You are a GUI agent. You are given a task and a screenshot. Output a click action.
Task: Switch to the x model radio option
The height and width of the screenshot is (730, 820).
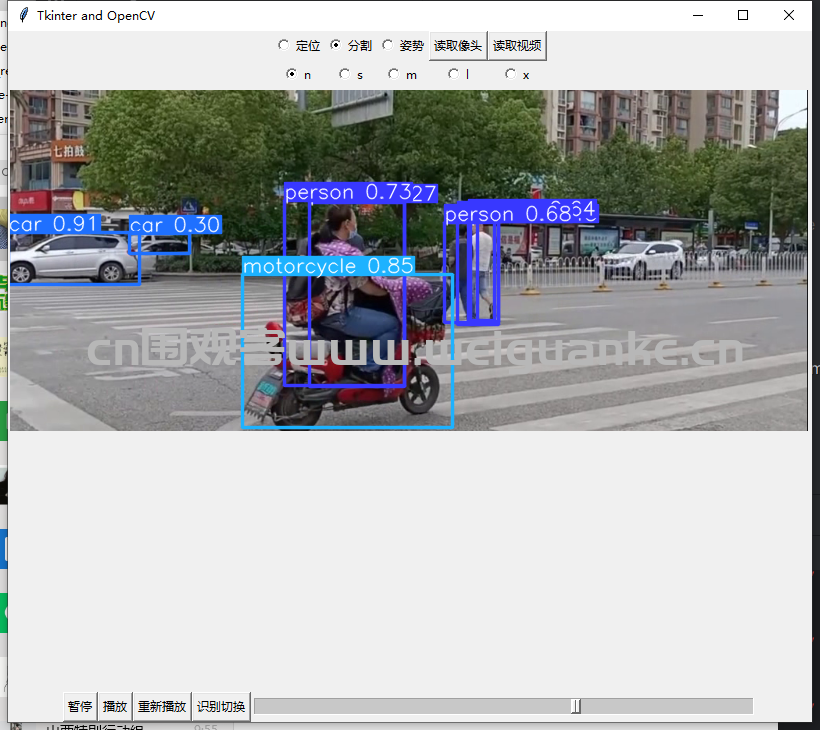point(517,74)
